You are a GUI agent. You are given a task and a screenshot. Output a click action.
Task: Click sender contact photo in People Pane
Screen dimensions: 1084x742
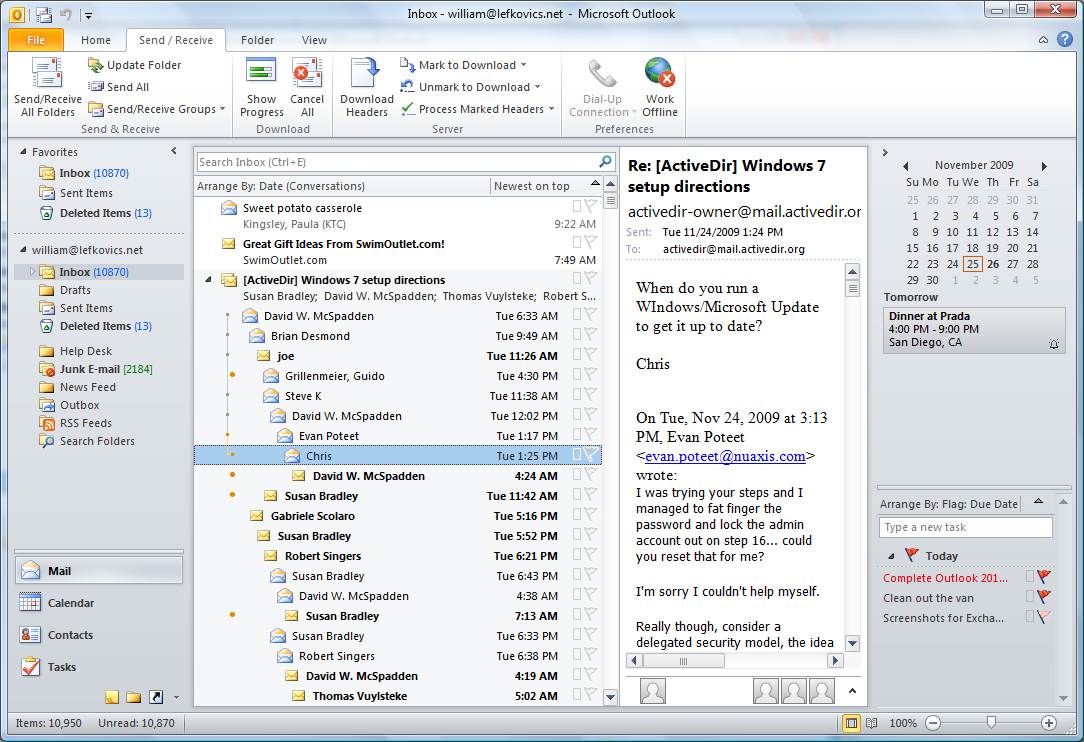653,691
